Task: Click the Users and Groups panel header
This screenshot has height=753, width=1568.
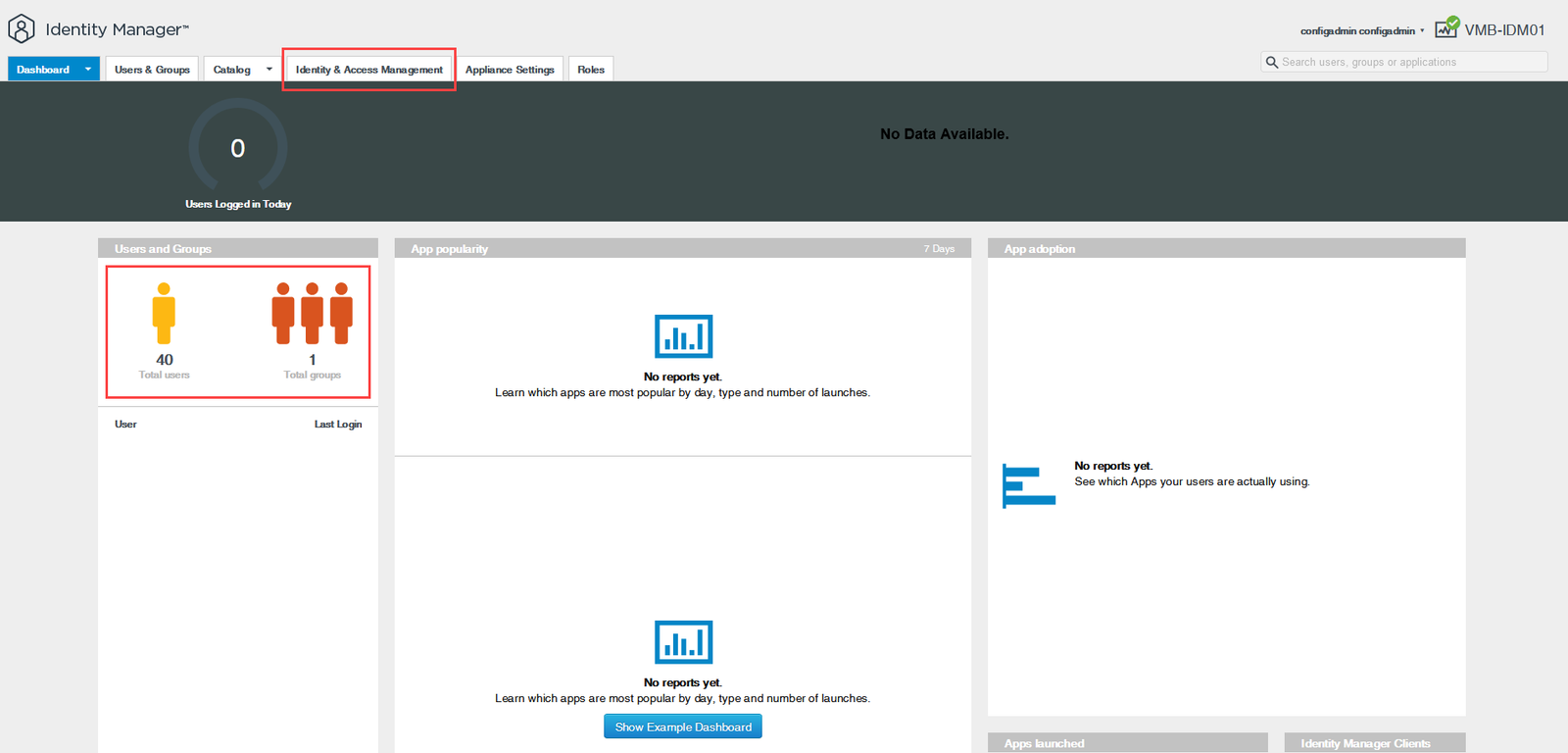Action: (238, 248)
